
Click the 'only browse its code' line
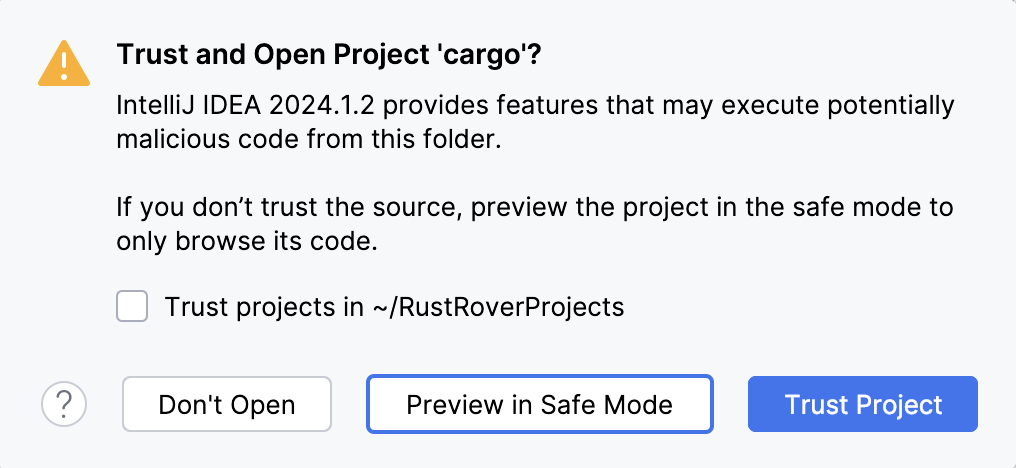(x=246, y=242)
